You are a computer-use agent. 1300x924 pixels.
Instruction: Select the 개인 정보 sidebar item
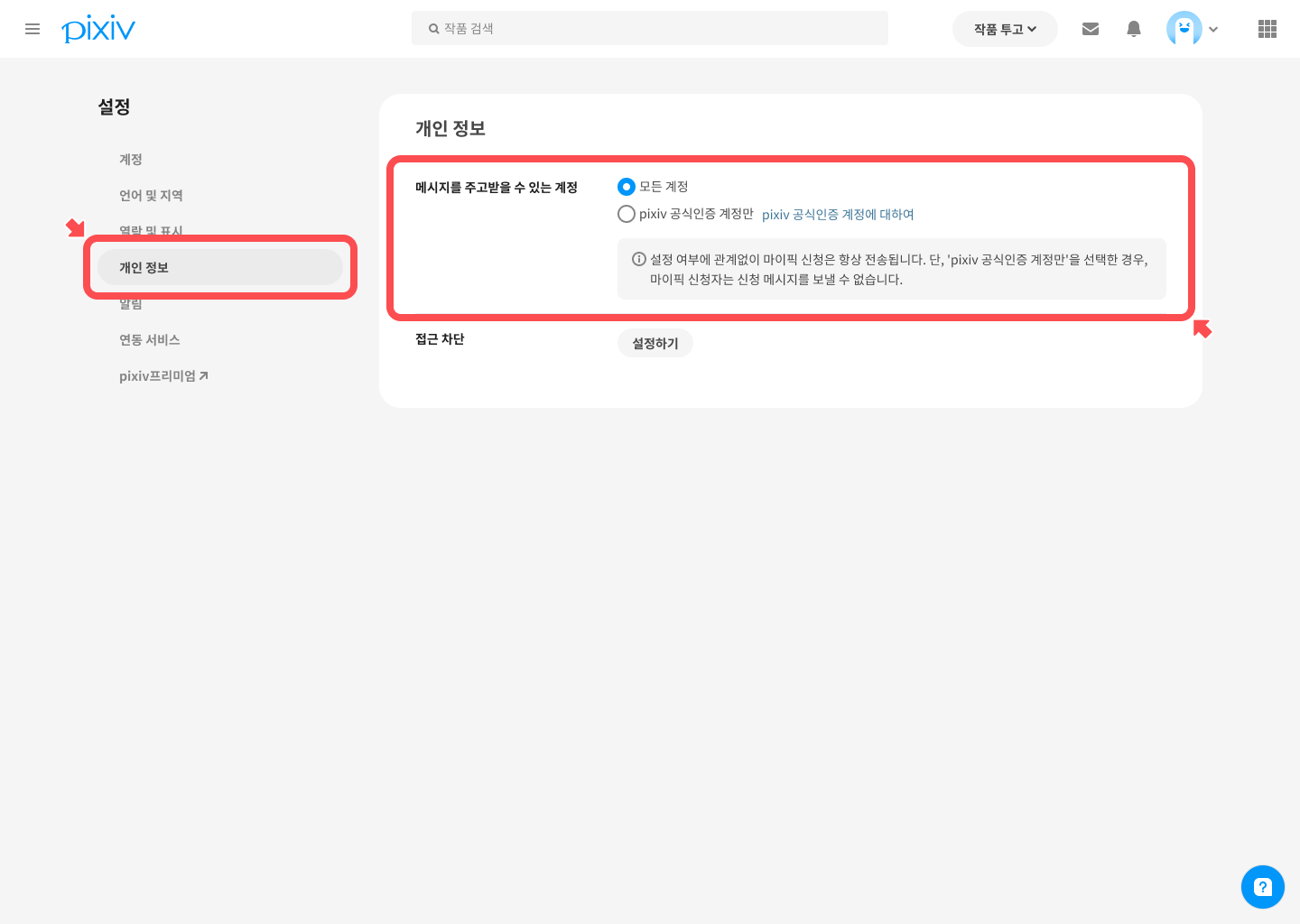[220, 267]
